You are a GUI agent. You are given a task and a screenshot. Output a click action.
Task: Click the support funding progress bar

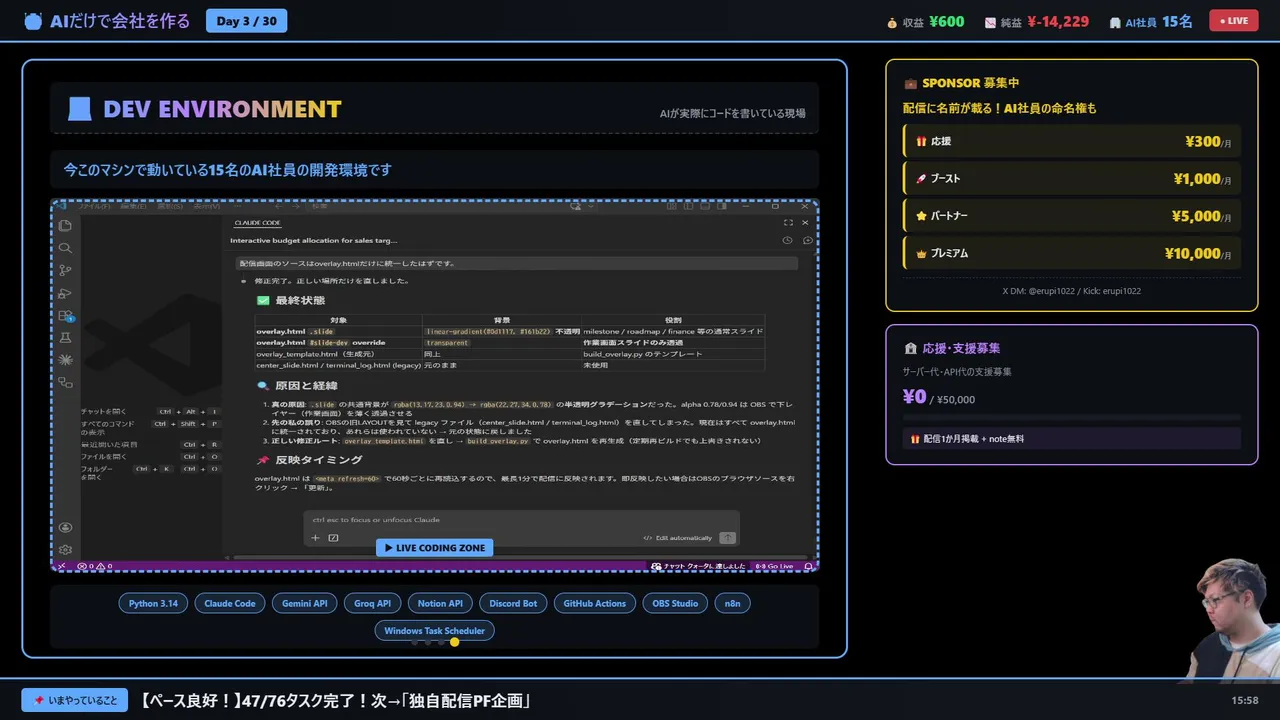coord(1072,417)
